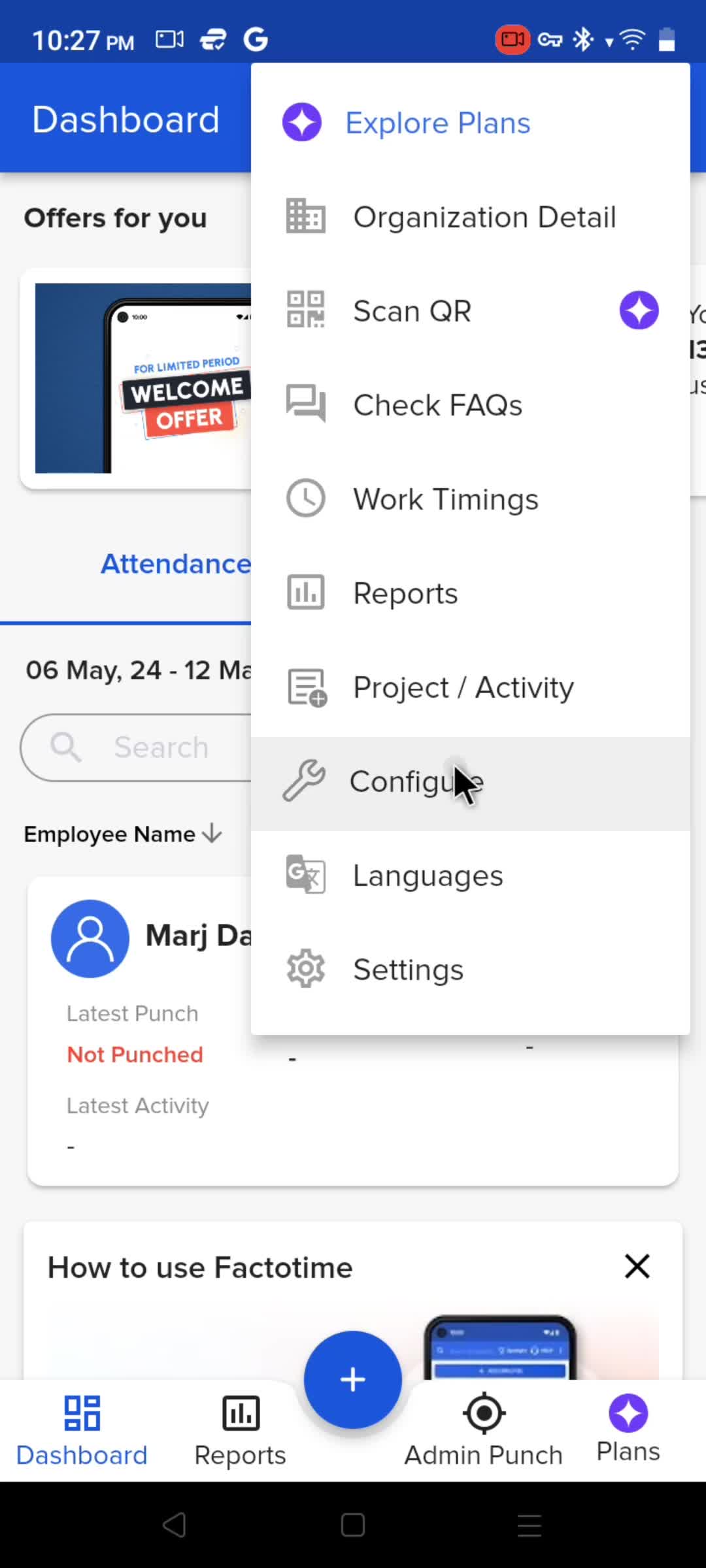The height and width of the screenshot is (1568, 706).
Task: Click the purple star icon beside Explore Plans
Action: [x=302, y=122]
